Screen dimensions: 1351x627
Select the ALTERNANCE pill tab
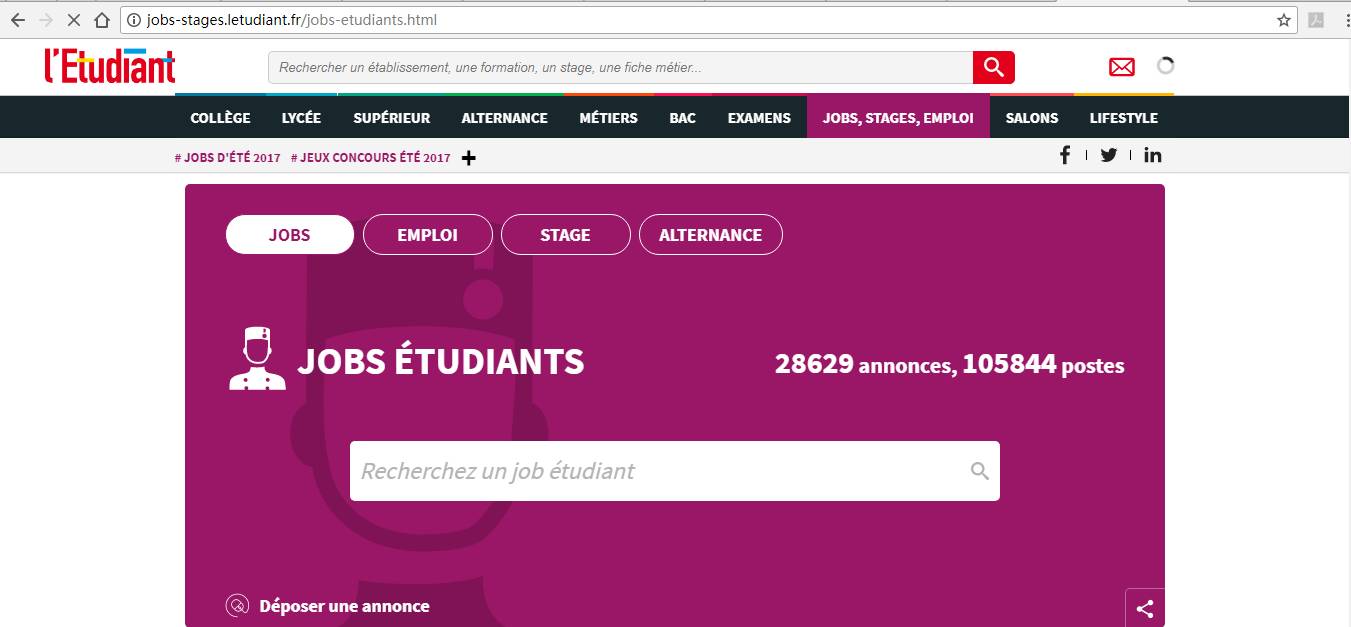710,235
